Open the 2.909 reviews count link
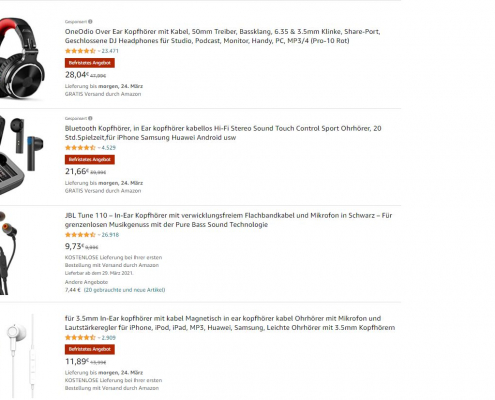Image resolution: width=495 pixels, height=400 pixels. (x=109, y=338)
